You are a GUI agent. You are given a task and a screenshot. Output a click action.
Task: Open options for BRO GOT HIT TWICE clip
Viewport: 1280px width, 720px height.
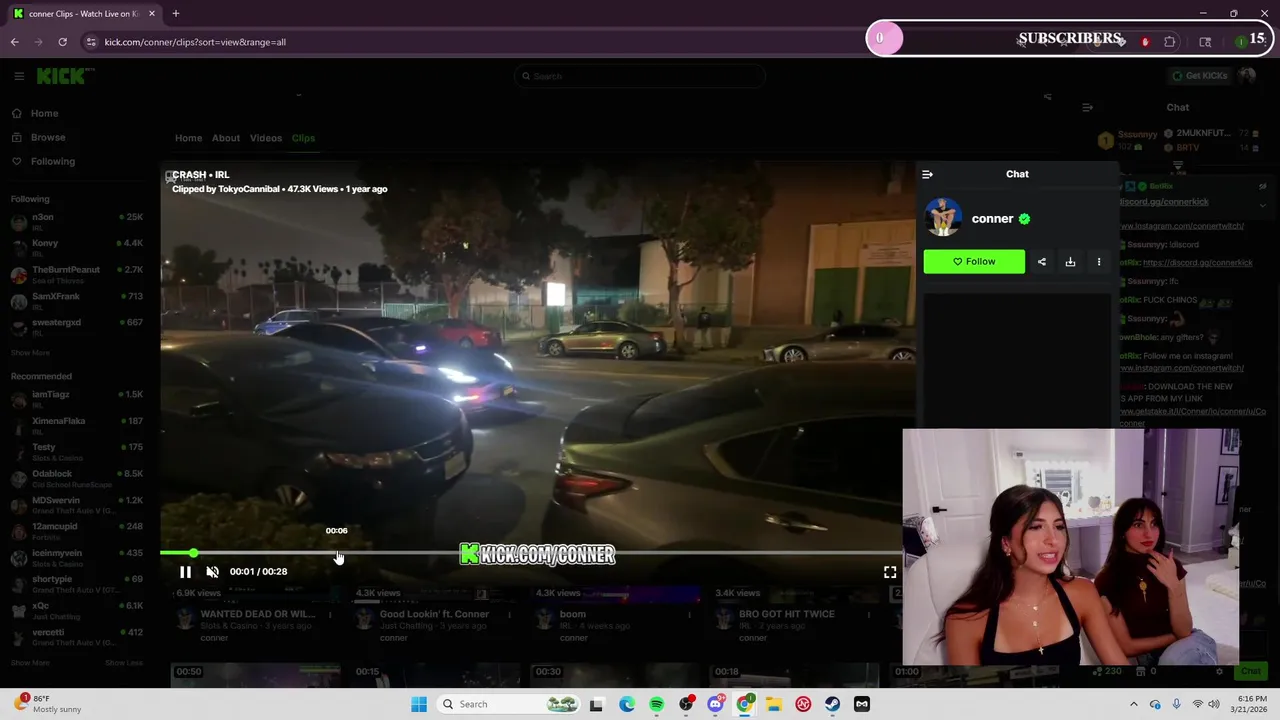pos(868,614)
